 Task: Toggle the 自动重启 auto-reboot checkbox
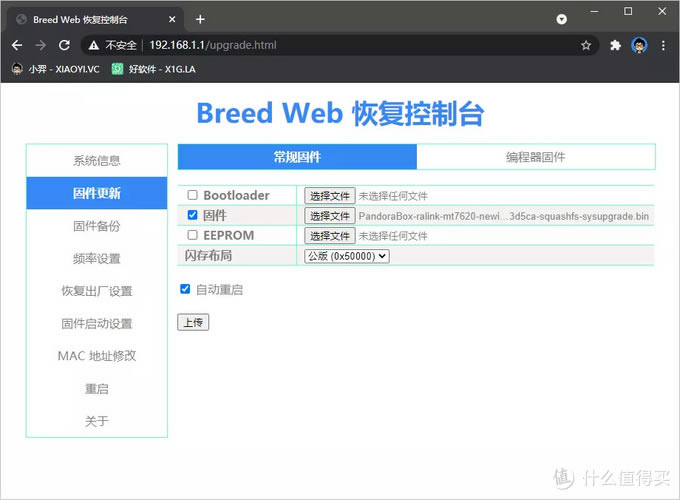point(185,289)
